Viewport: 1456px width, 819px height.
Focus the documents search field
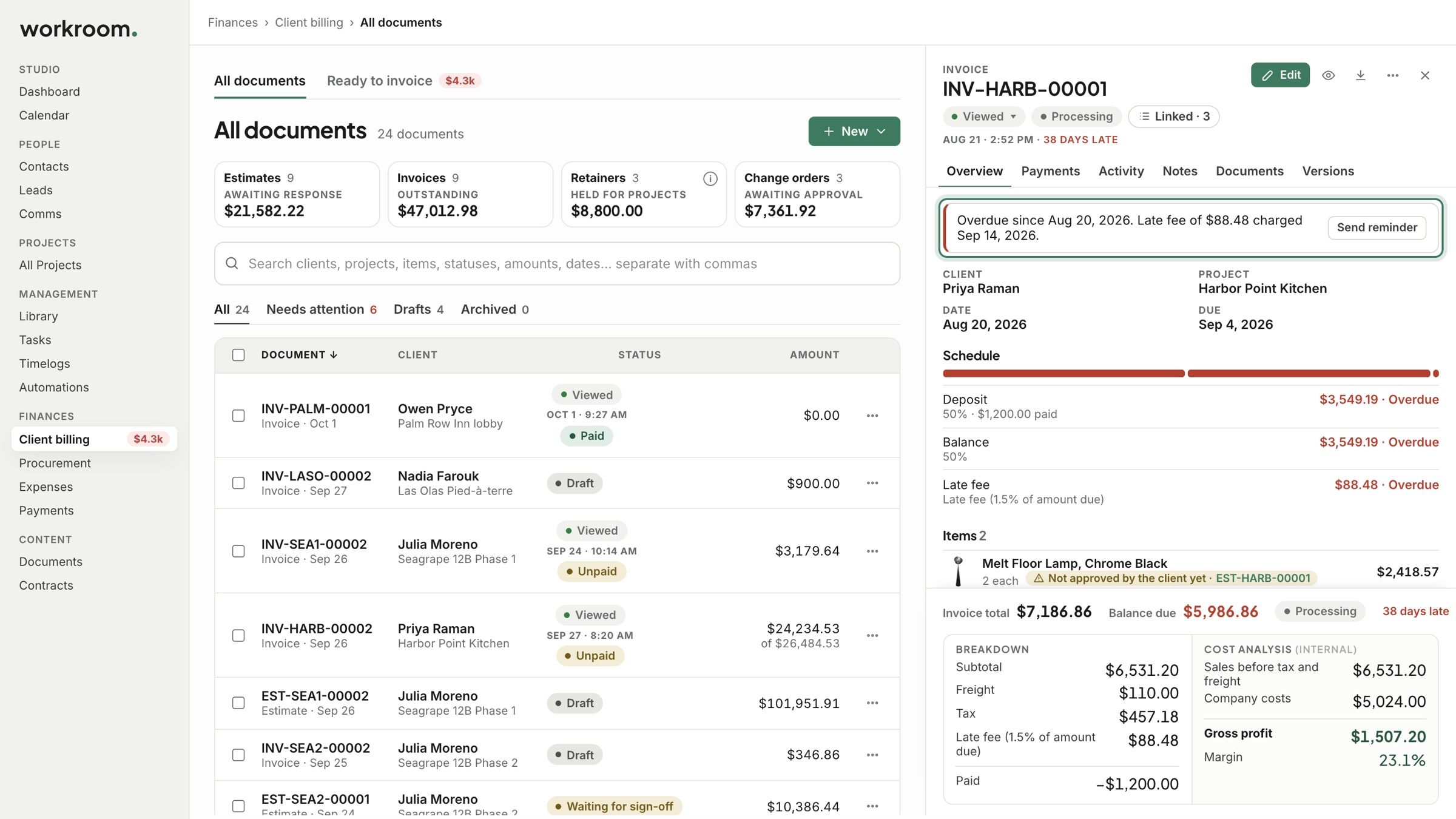coord(557,263)
